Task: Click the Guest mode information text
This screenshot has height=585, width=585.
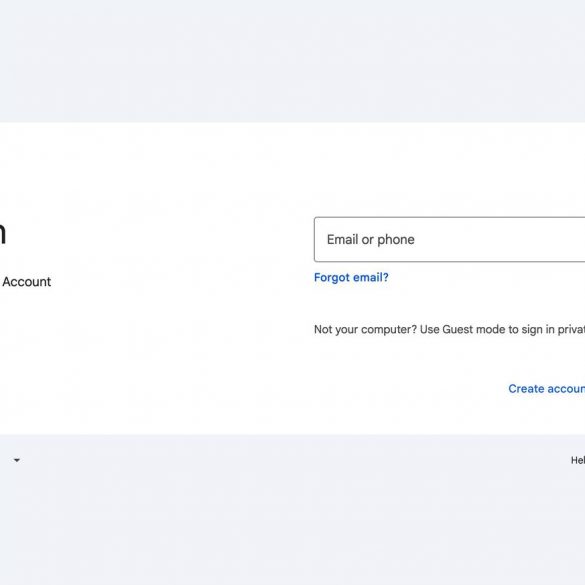Action: click(x=450, y=329)
